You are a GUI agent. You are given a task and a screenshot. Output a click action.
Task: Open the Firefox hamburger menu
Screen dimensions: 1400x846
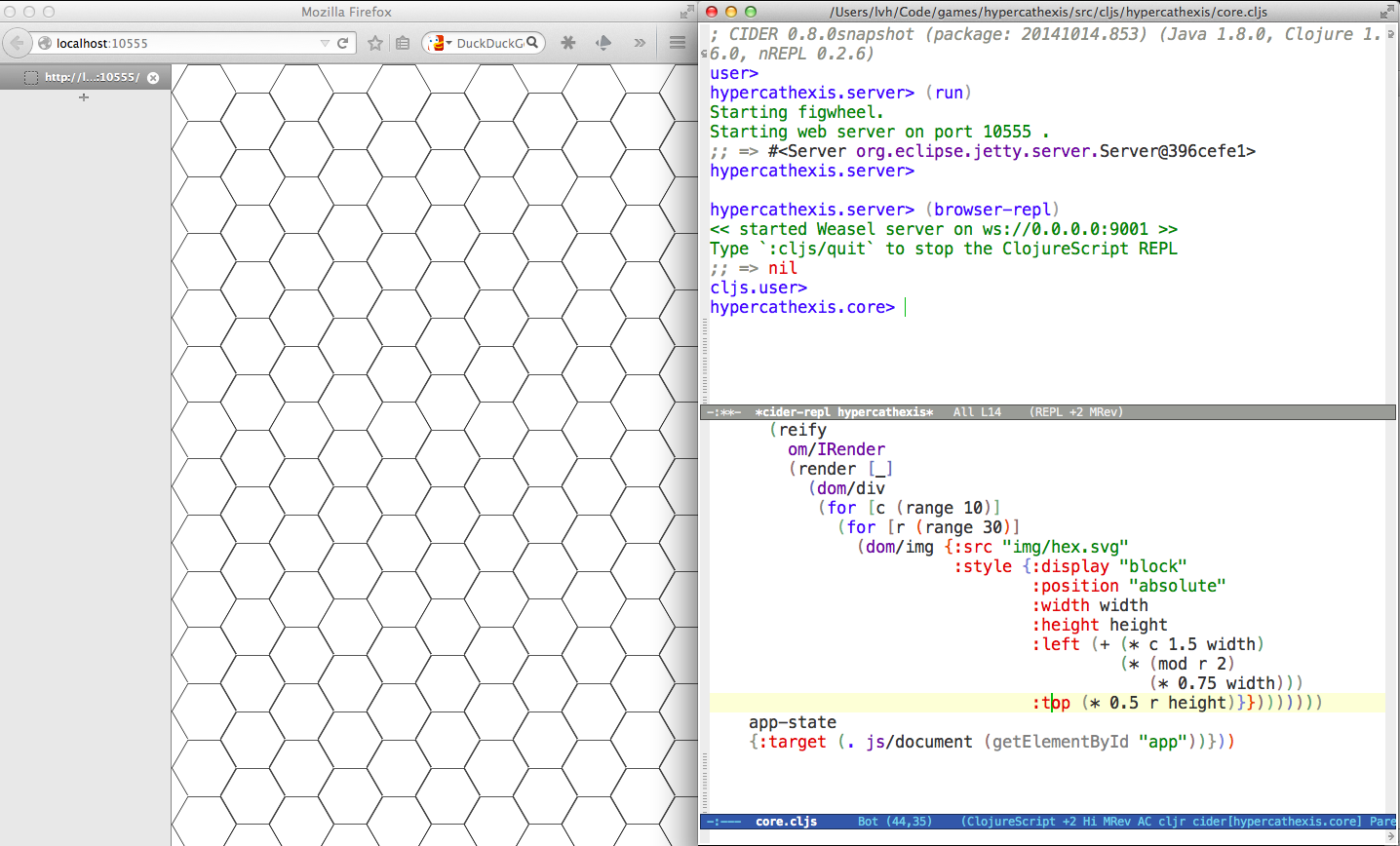[x=678, y=43]
